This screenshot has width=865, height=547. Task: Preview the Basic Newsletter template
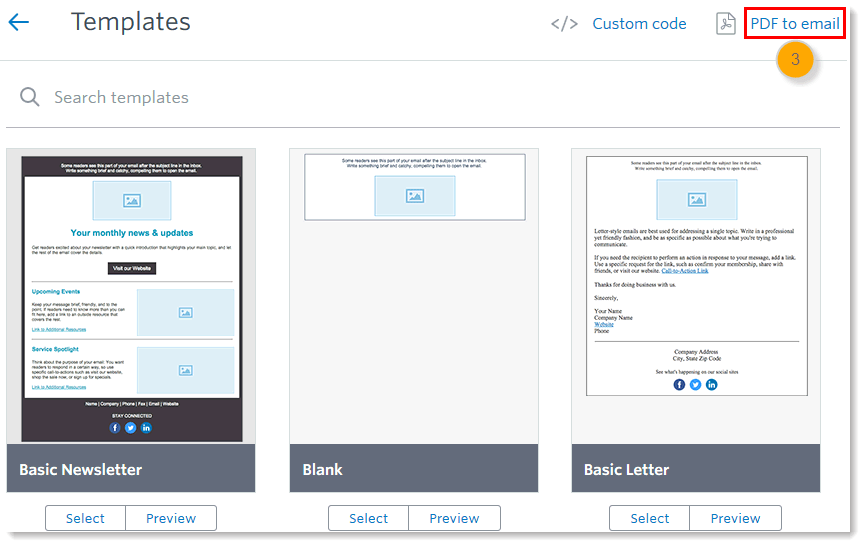pyautogui.click(x=171, y=518)
